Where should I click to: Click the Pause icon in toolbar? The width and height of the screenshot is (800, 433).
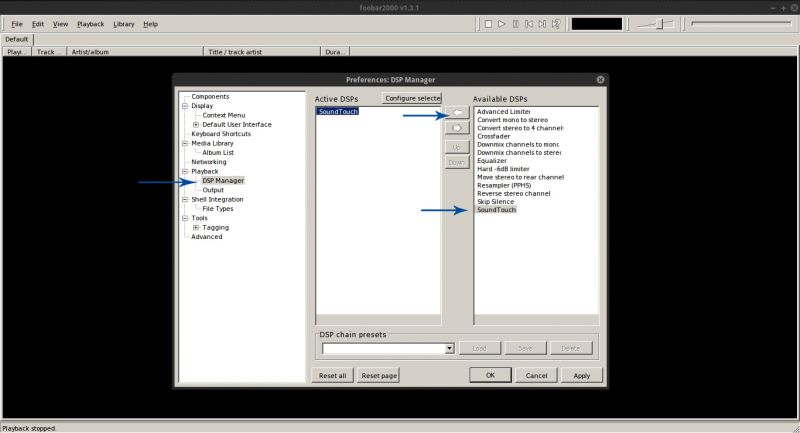click(515, 24)
